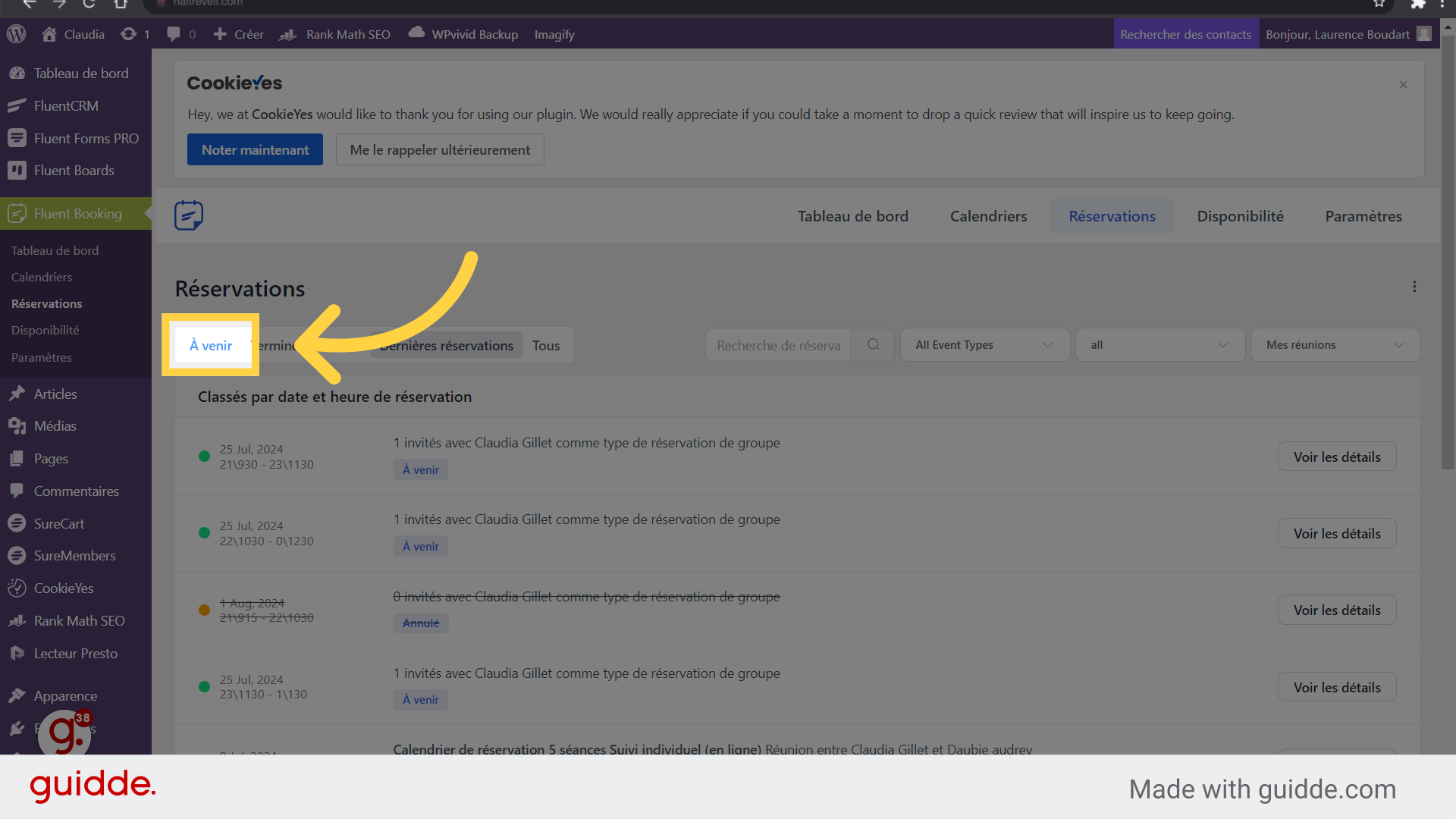The height and width of the screenshot is (819, 1456).
Task: Open browser extensions puzzle icon
Action: point(1417,4)
